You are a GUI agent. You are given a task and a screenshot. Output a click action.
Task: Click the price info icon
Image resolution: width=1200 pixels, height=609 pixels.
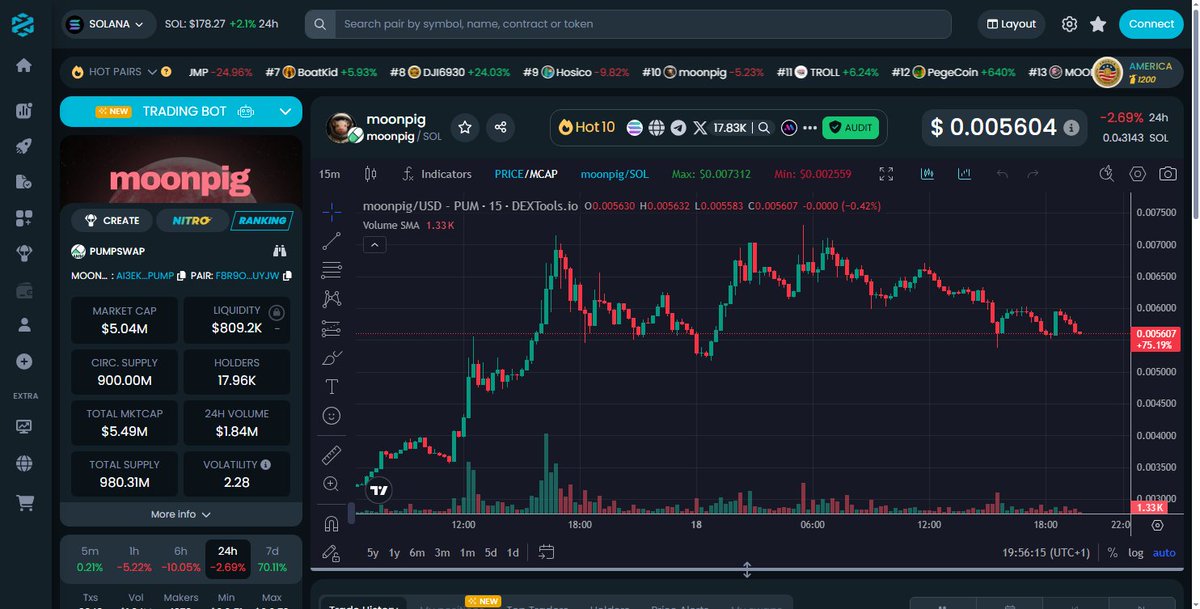pyautogui.click(x=1071, y=128)
